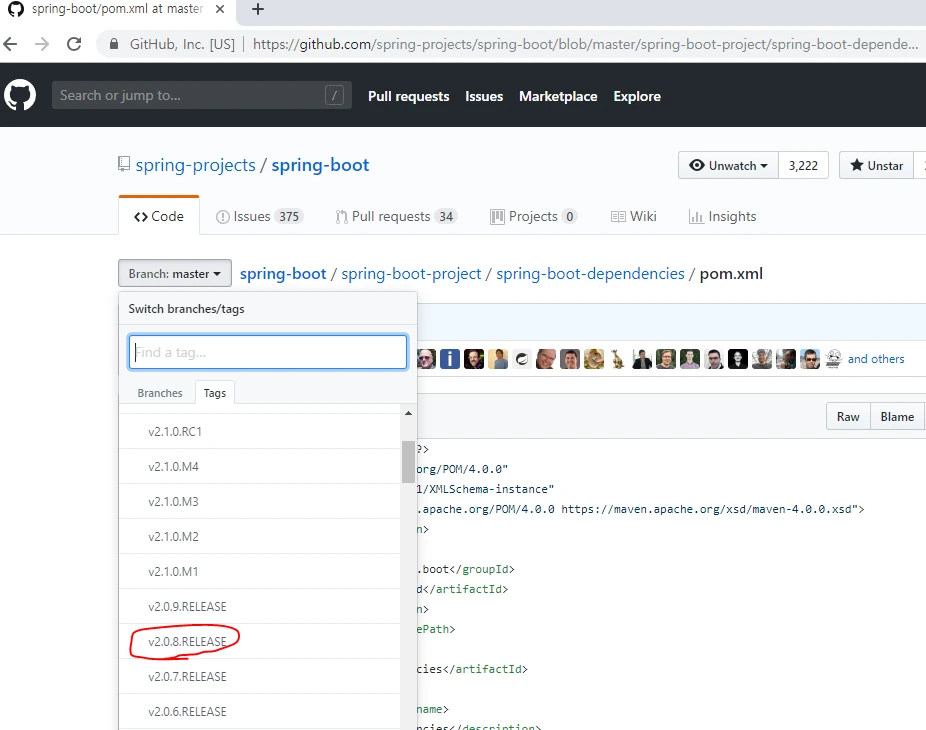Switch to the Branches tab in switcher
Image resolution: width=926 pixels, height=730 pixels.
[x=159, y=393]
